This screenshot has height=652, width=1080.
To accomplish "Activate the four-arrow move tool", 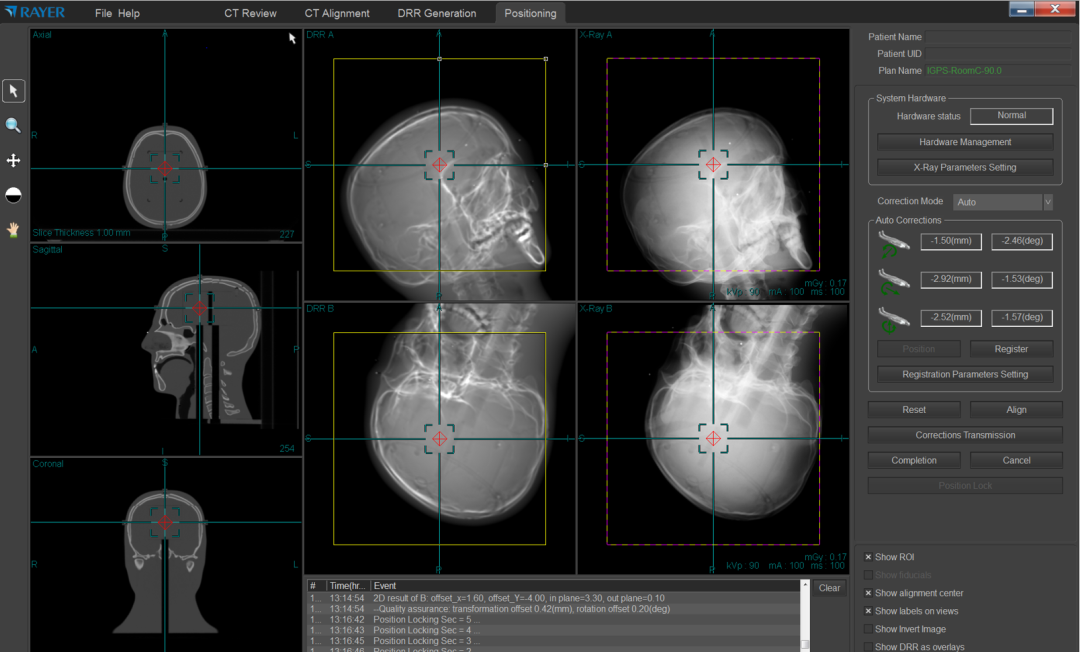I will click(14, 161).
